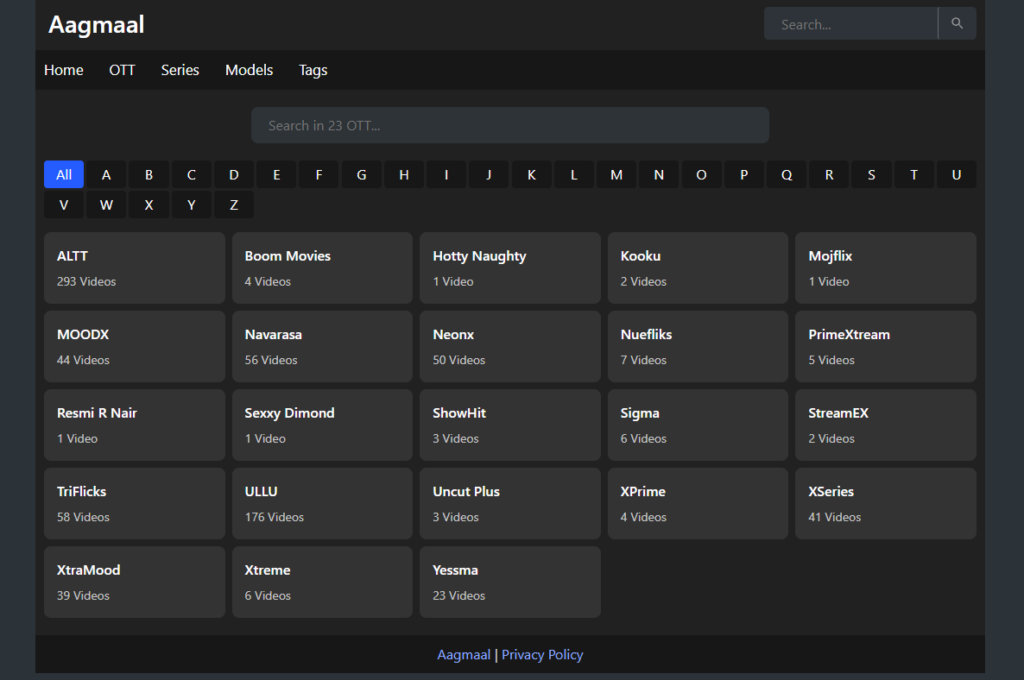Open the MOODX card

135,346
